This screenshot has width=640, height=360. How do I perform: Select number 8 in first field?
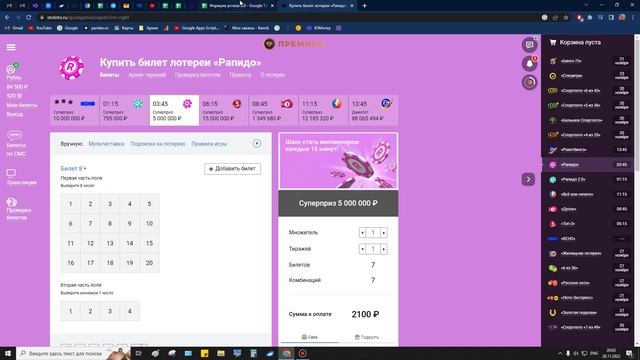coord(110,224)
